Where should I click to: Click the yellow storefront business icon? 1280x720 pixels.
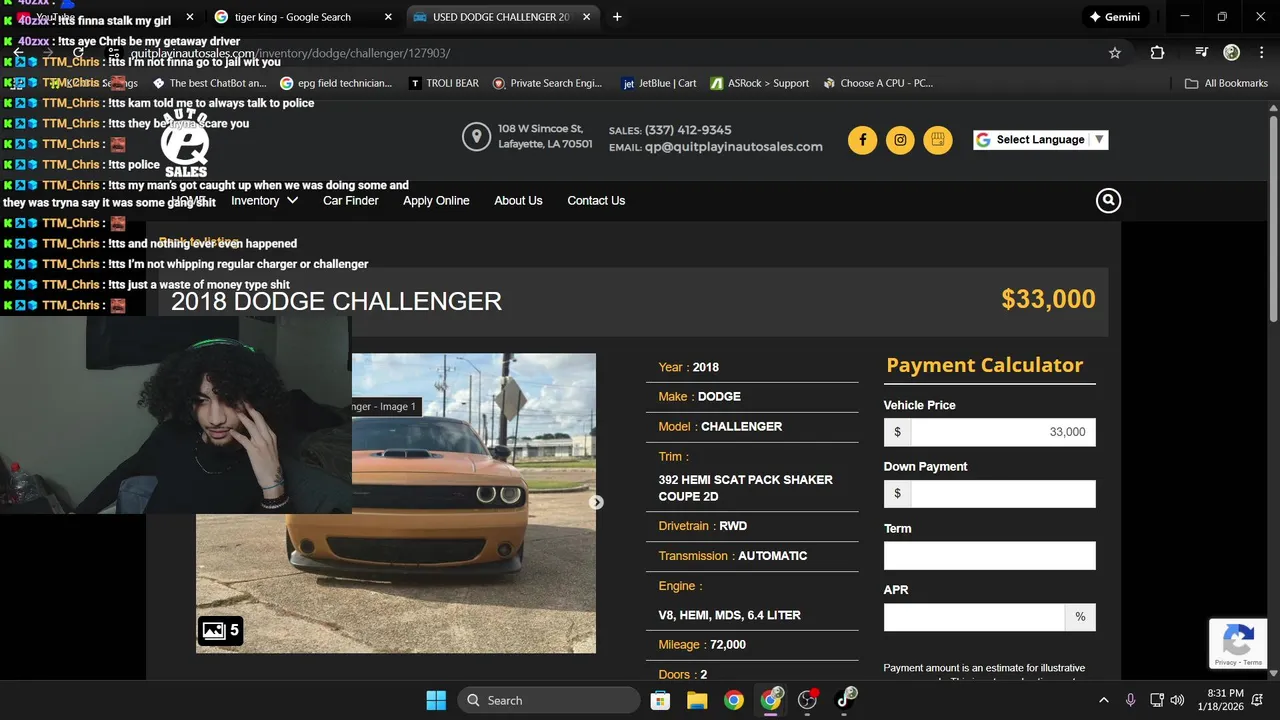coord(937,140)
